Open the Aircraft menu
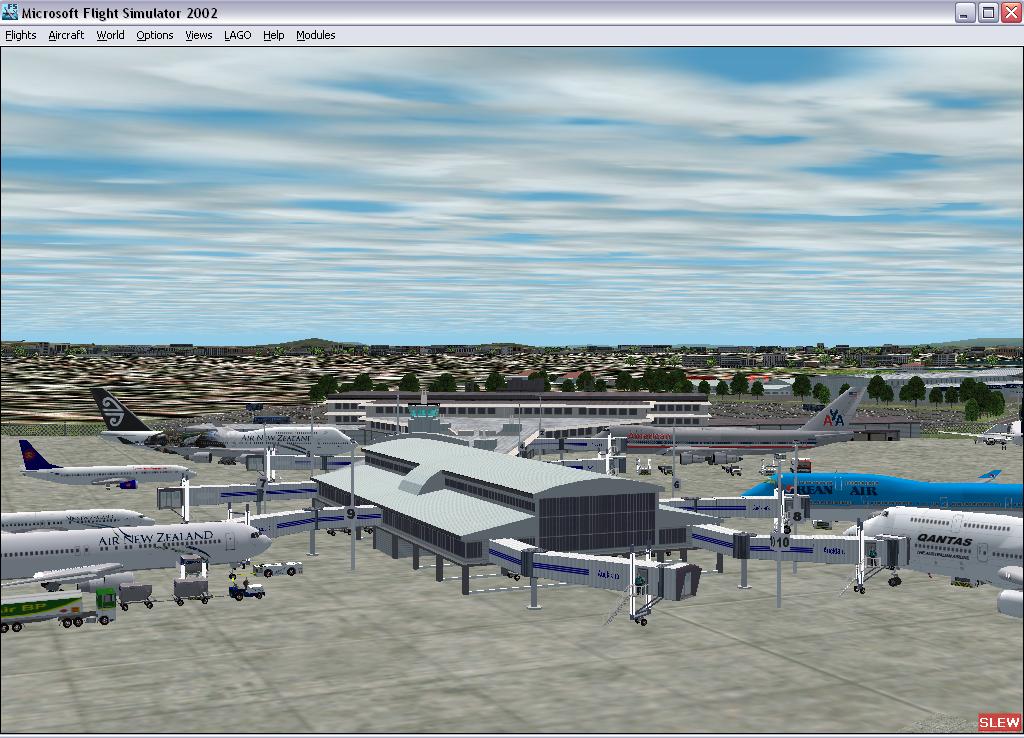1024x738 pixels. point(66,35)
